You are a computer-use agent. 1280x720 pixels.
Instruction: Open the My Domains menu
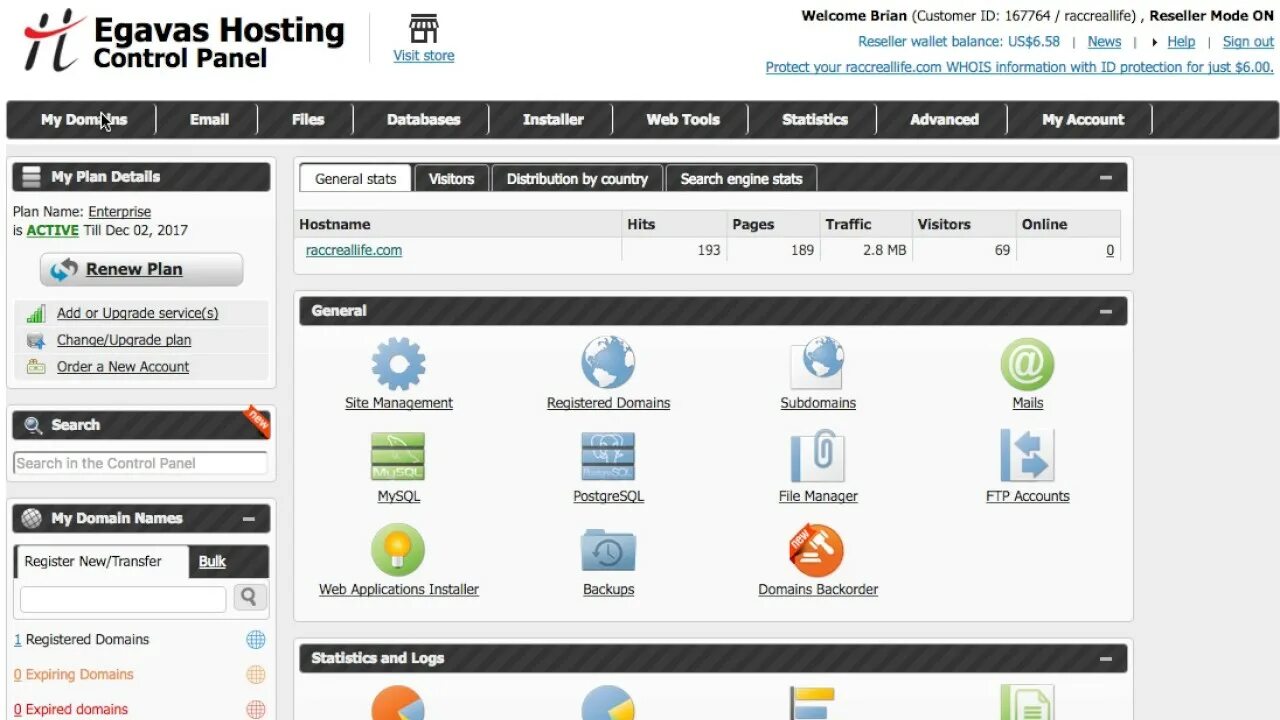[84, 119]
